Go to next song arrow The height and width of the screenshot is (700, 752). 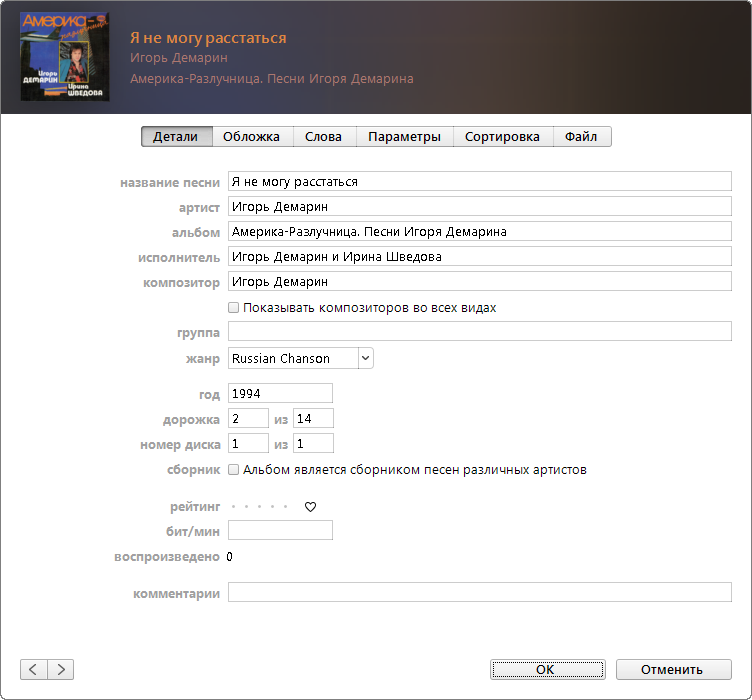60,669
